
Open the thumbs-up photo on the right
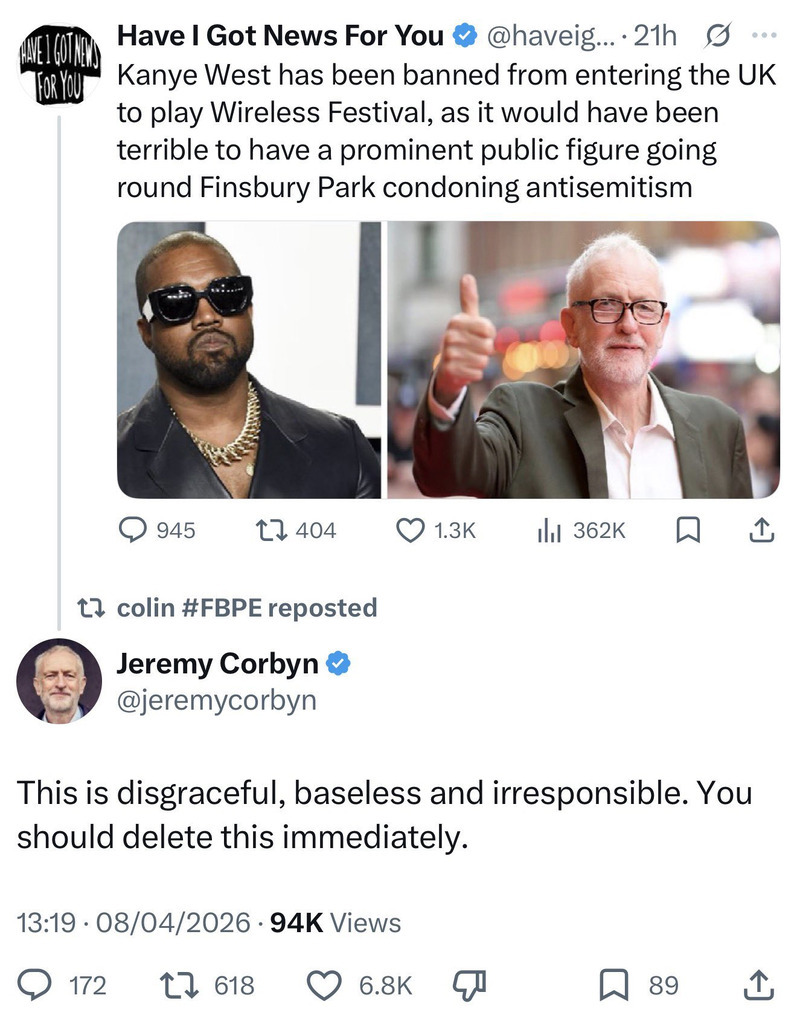583,359
